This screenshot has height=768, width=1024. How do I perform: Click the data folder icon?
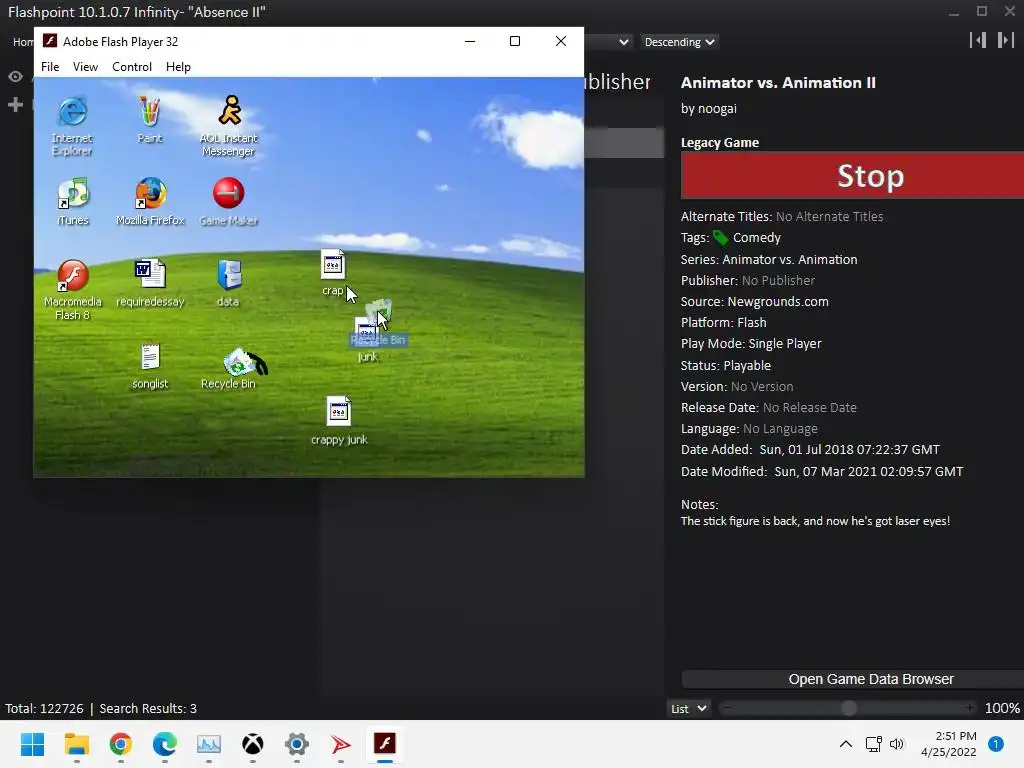229,275
